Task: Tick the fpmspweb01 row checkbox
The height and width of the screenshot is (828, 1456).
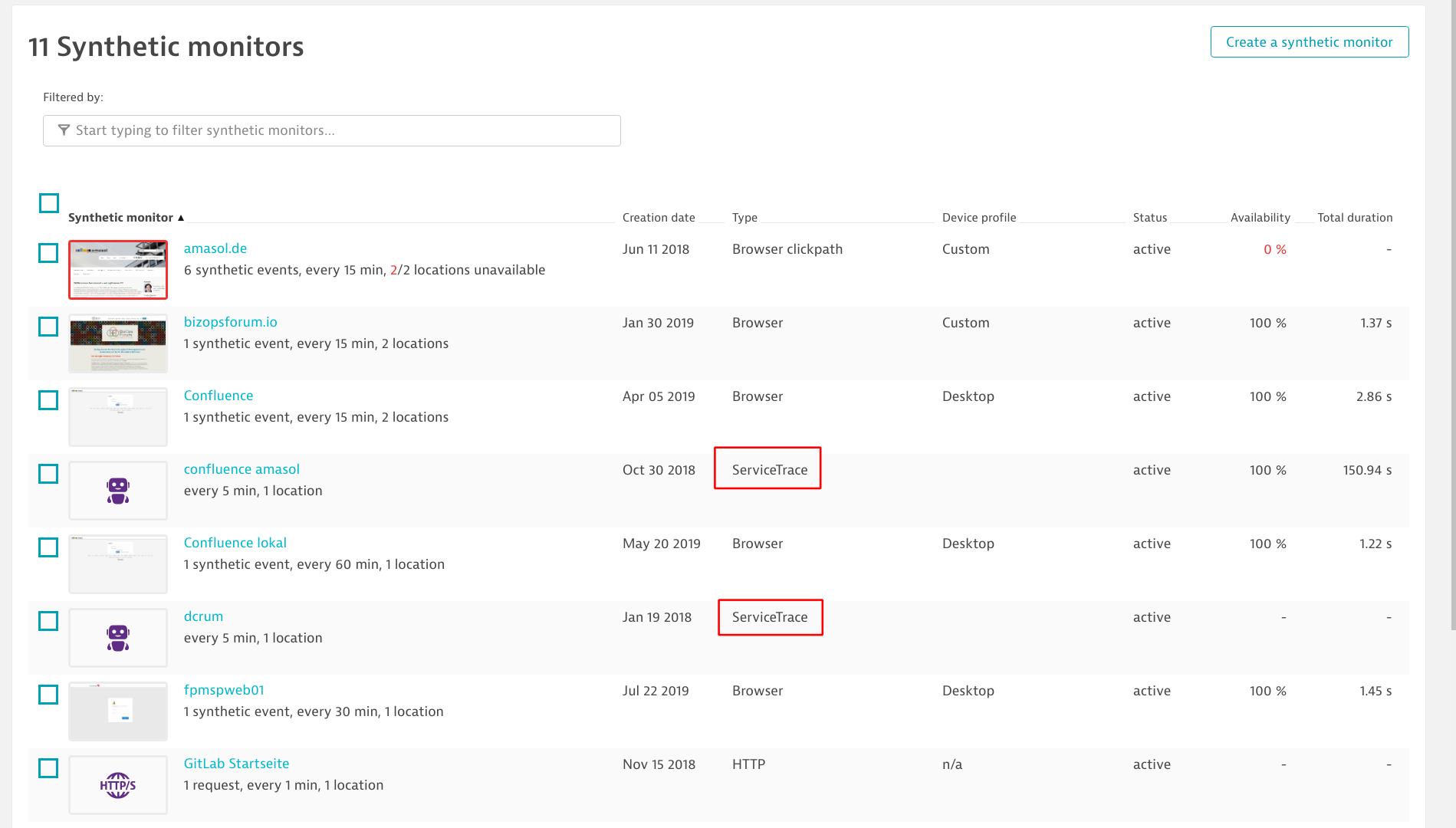Action: coord(48,695)
